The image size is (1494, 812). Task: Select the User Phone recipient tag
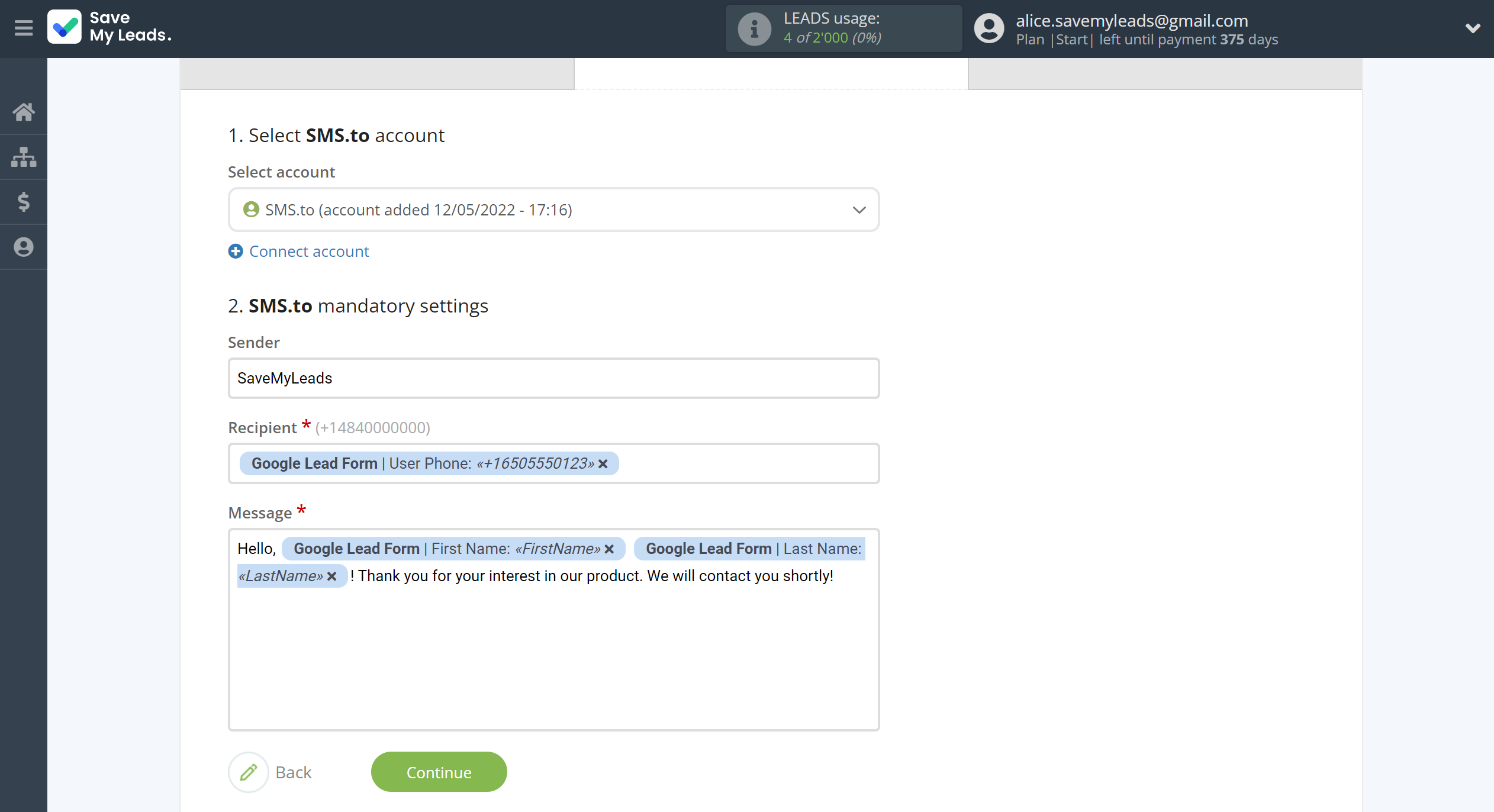[429, 463]
